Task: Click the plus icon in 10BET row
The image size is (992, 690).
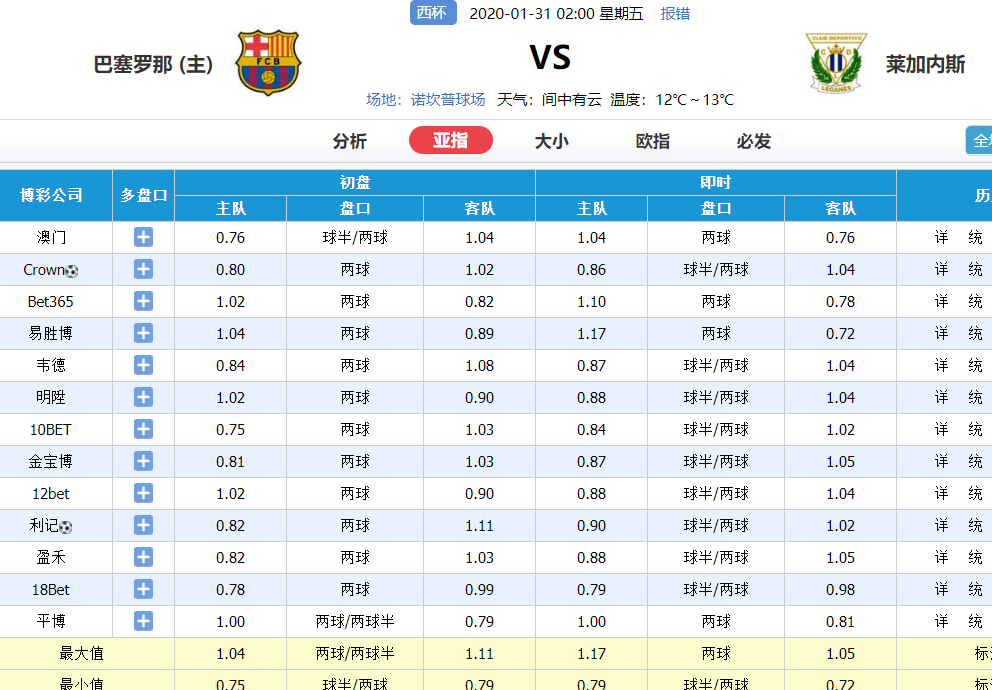Action: 143,429
